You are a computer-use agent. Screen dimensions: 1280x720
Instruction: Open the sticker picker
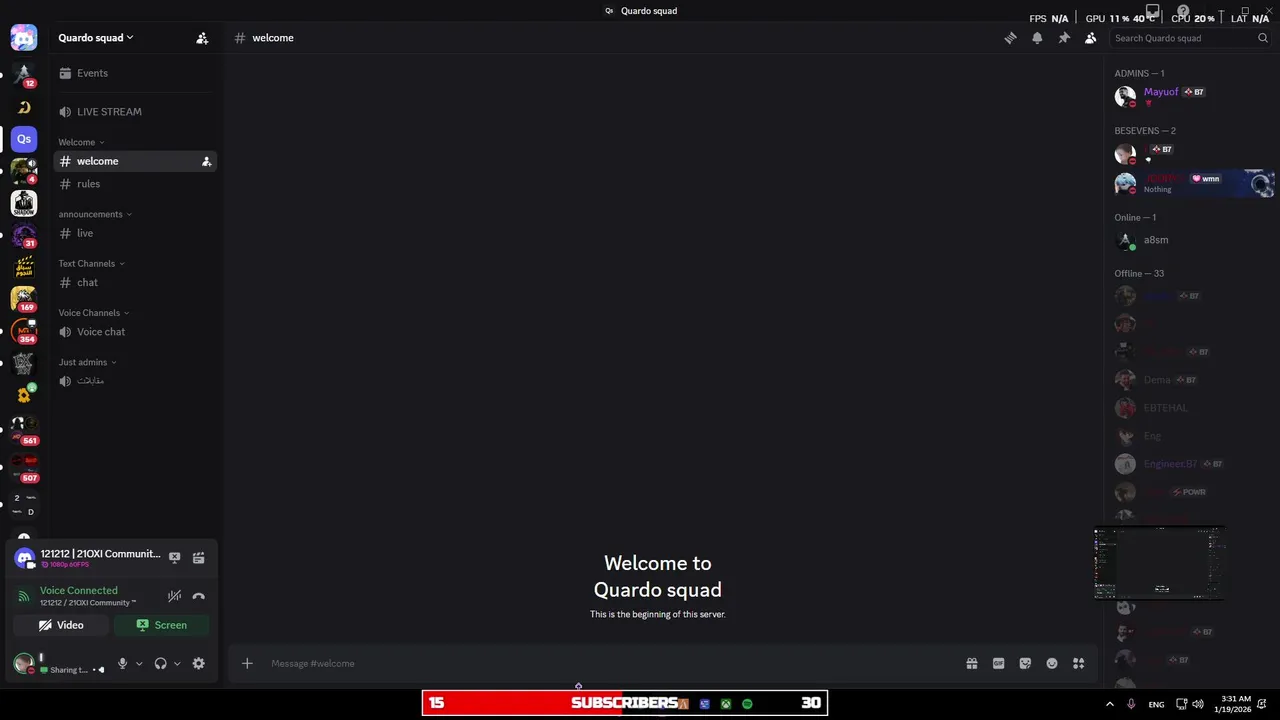point(1025,663)
